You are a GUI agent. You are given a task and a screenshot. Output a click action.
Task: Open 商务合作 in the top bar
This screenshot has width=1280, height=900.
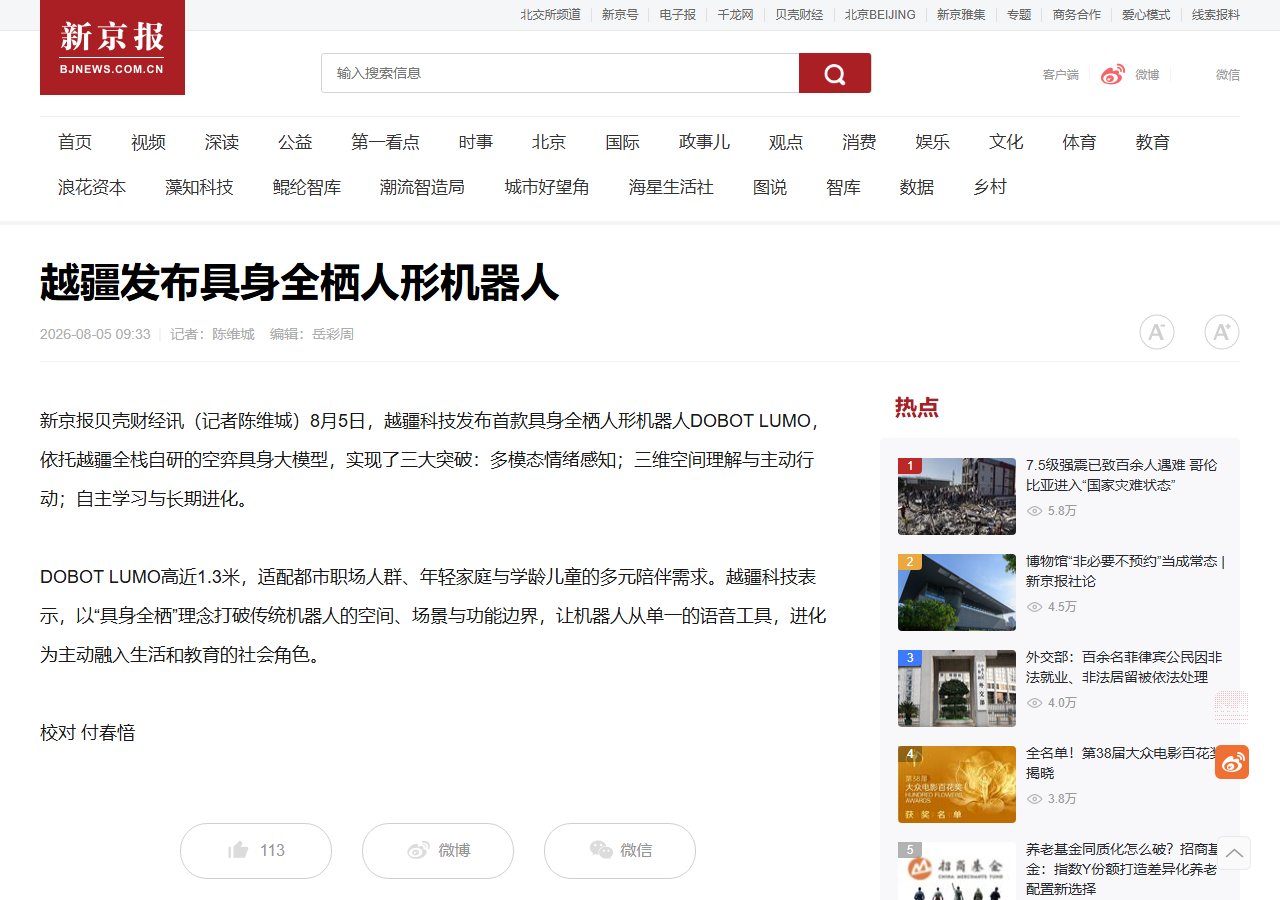point(1077,15)
